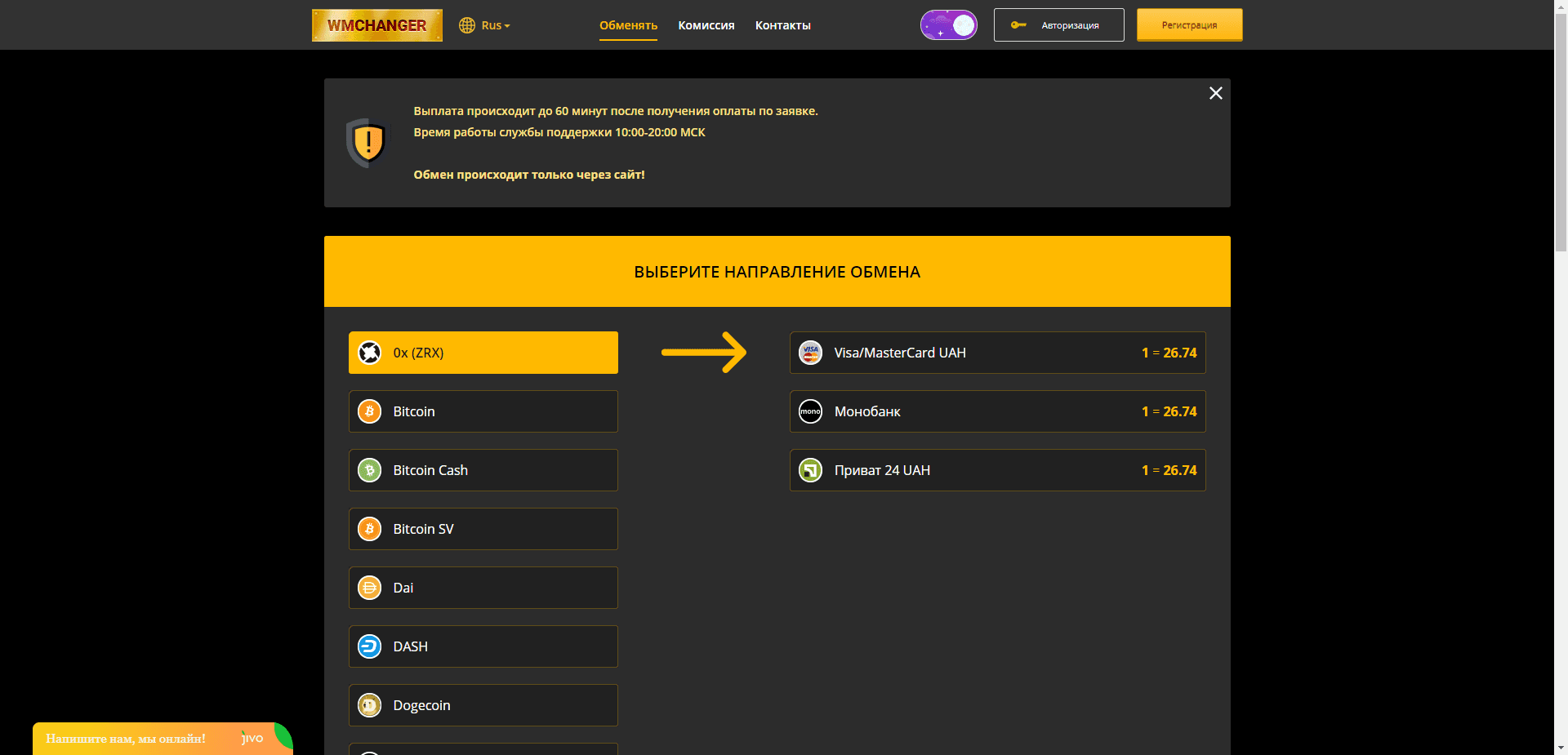The width and height of the screenshot is (1568, 755).
Task: Pick the Bitcoin SV icon
Action: tap(370, 529)
